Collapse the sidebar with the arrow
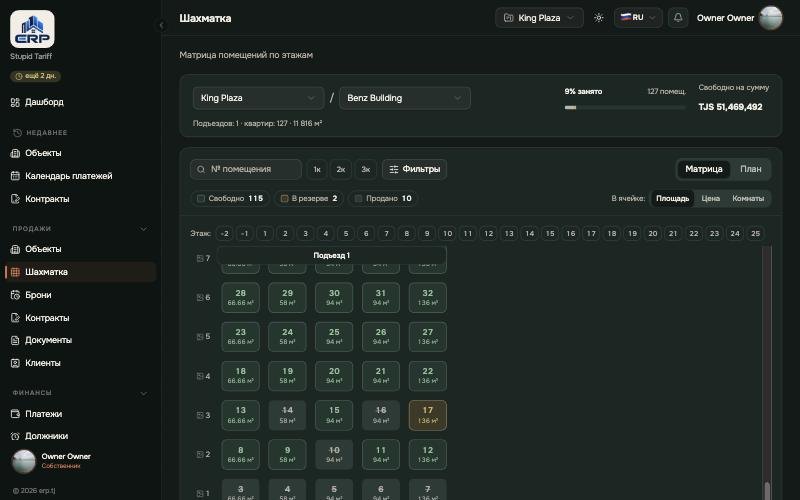 click(x=161, y=25)
